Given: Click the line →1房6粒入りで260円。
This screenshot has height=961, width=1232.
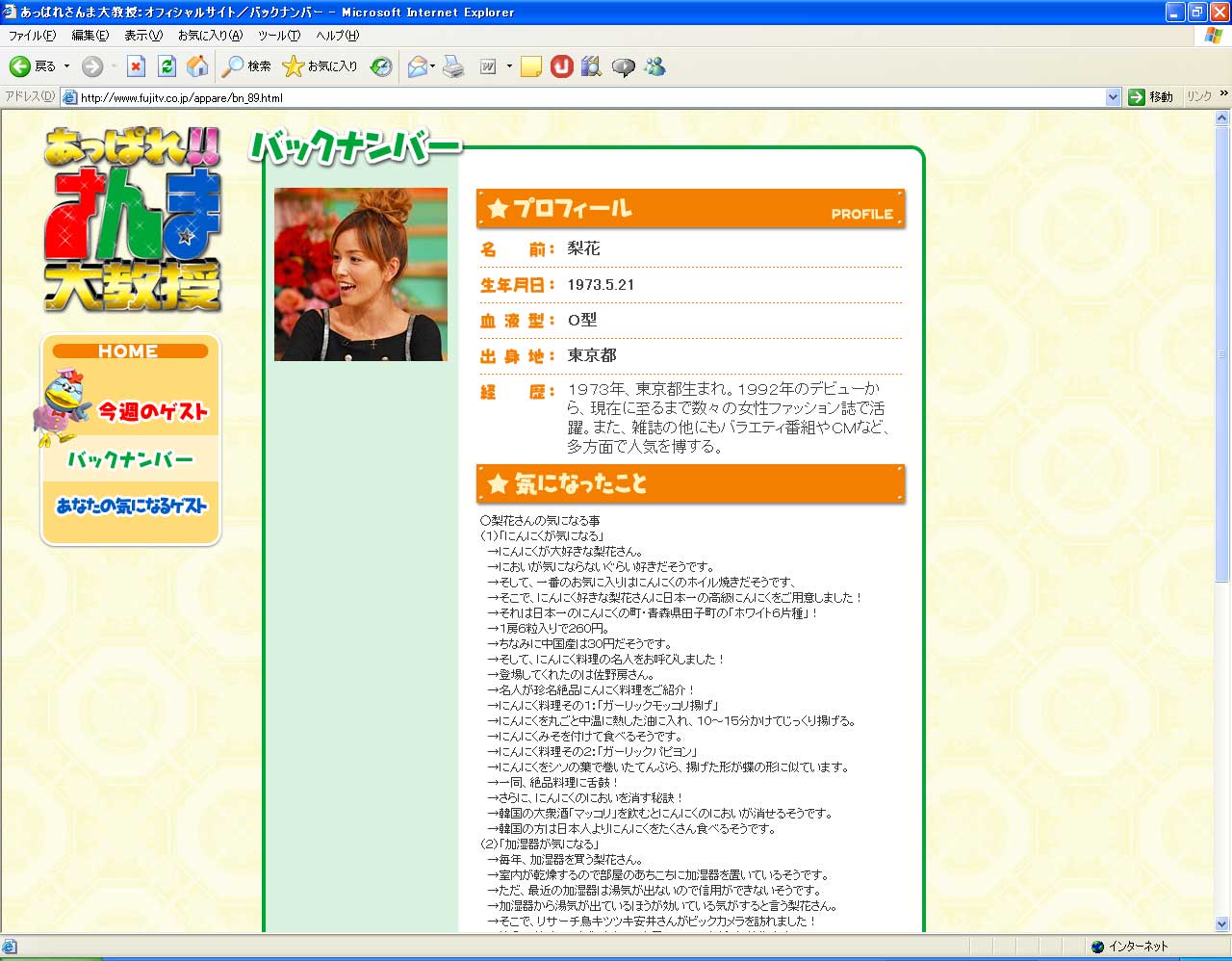Looking at the screenshot, I should tap(549, 628).
